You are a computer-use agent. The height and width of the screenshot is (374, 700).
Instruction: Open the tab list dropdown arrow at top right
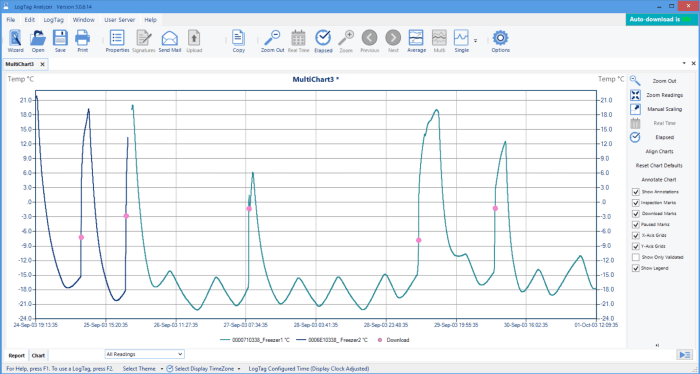click(684, 63)
